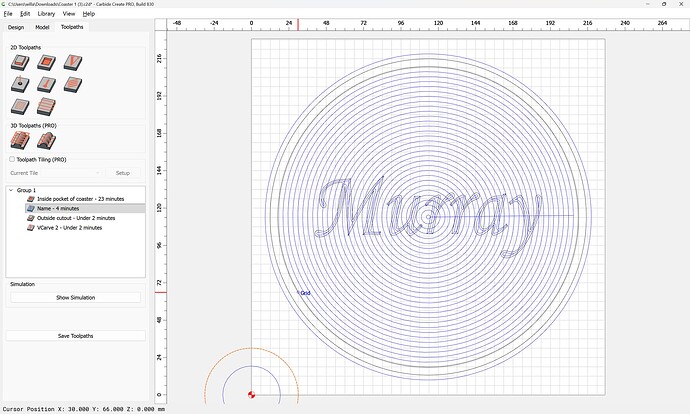Open the Library menu
The width and height of the screenshot is (690, 414).
(x=46, y=14)
